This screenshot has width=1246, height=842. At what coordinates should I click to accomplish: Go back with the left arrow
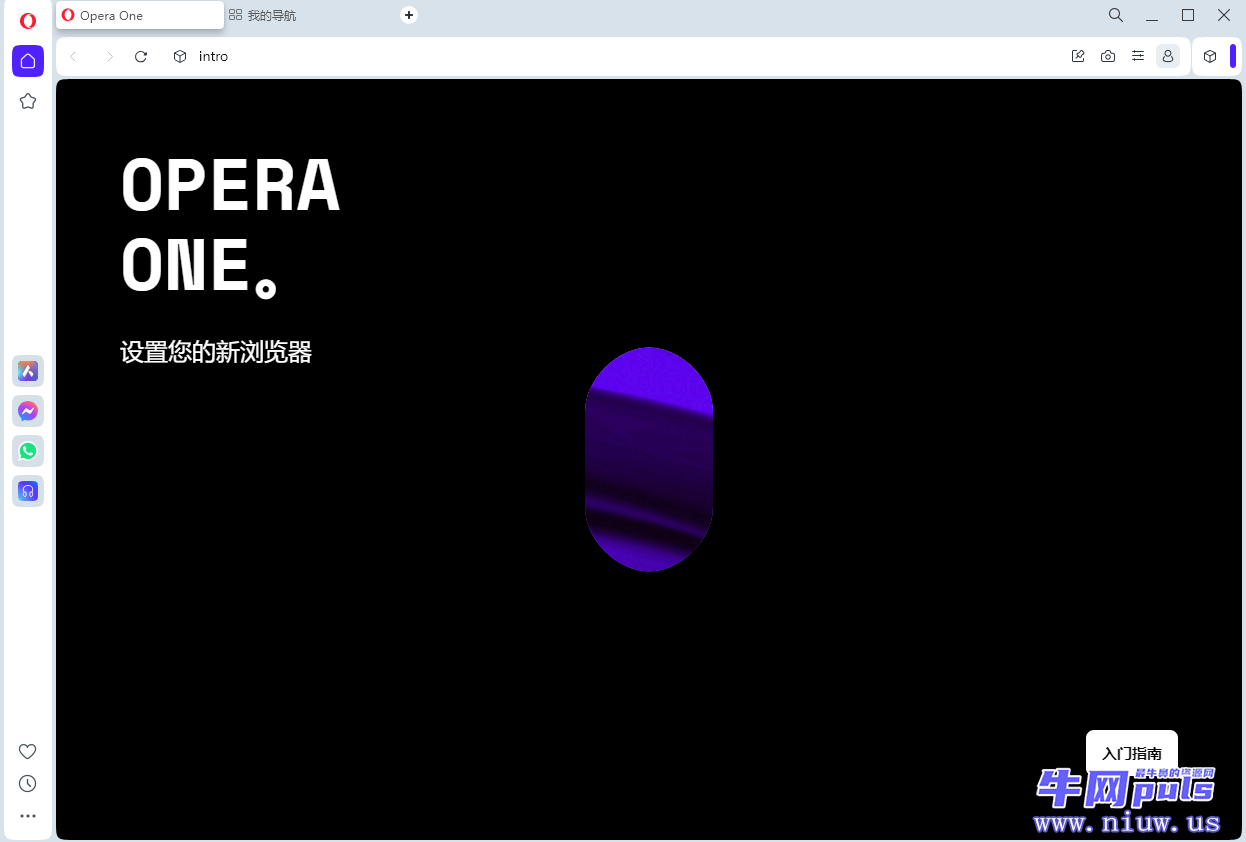tap(73, 56)
